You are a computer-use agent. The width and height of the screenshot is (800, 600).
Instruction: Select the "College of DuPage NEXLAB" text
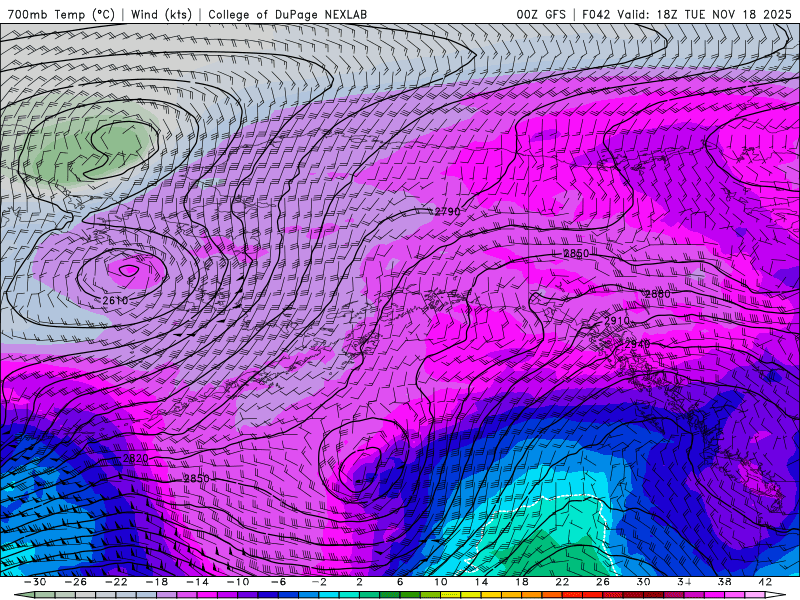(x=287, y=14)
